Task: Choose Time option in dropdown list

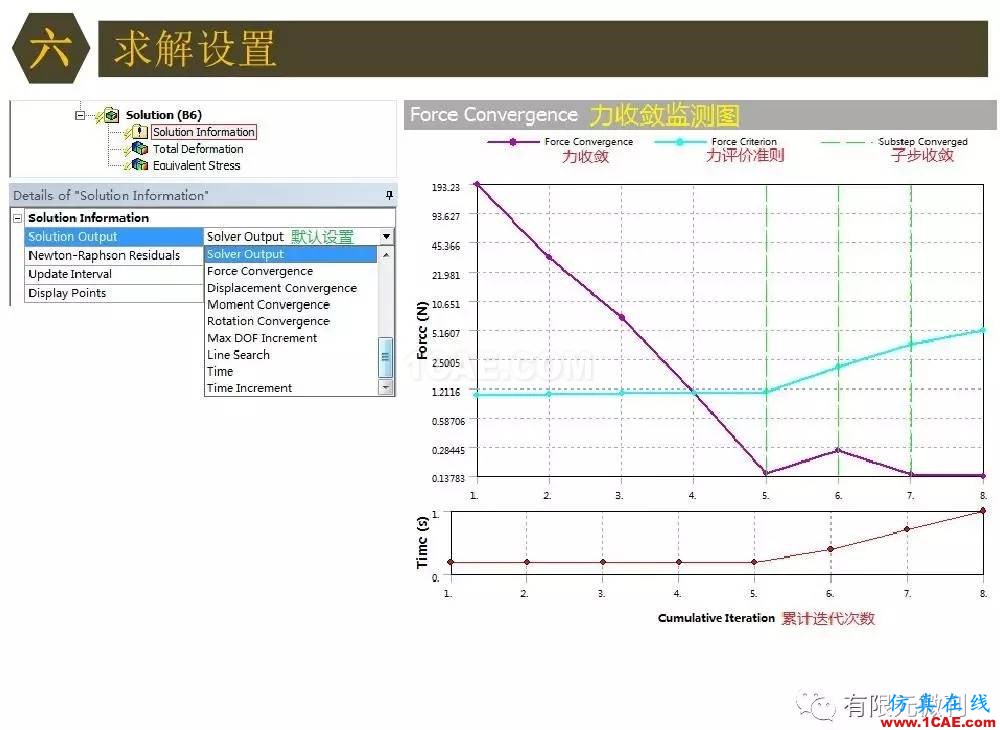Action: click(291, 371)
